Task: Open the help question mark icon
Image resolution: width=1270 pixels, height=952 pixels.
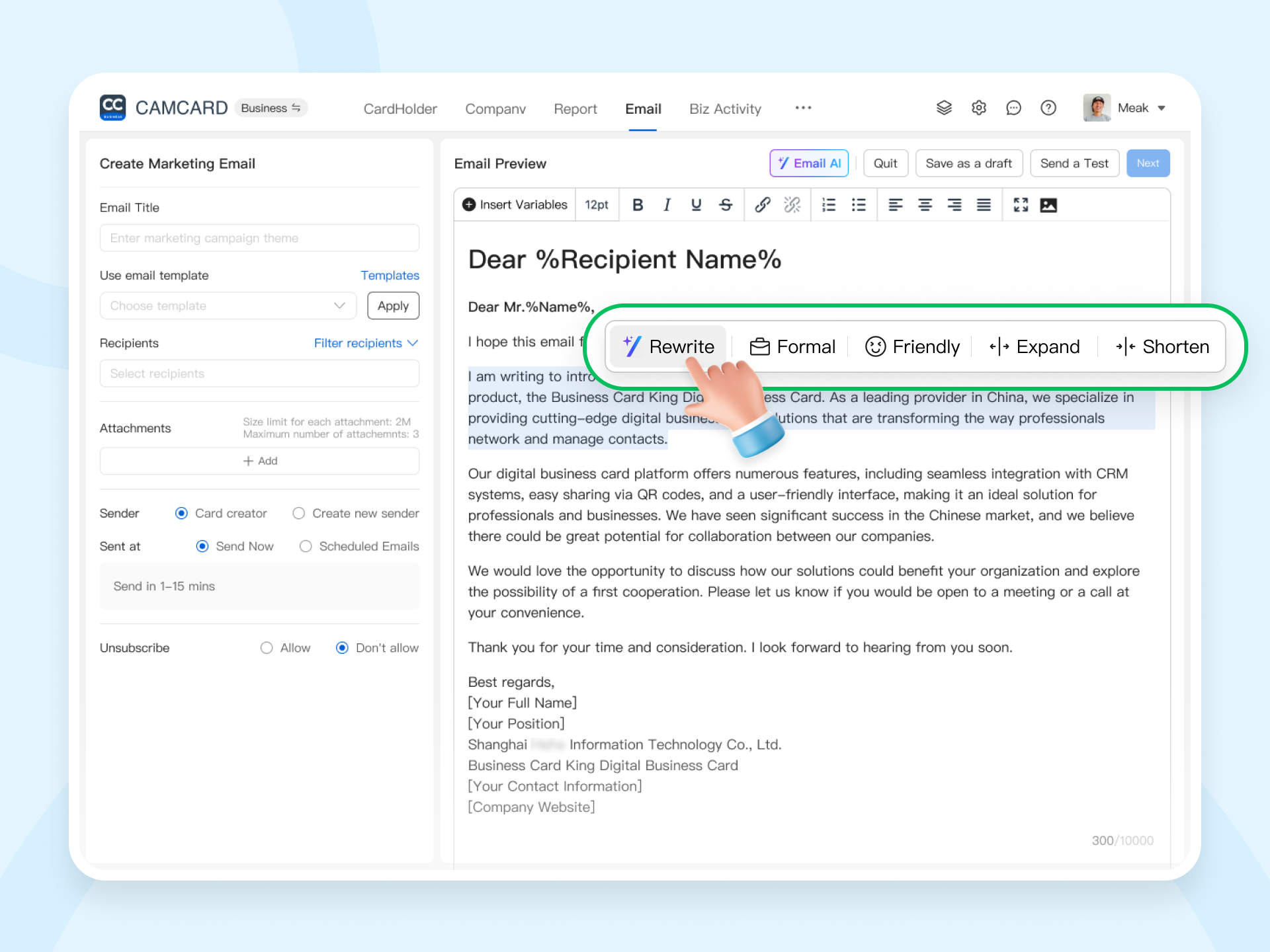Action: pos(1048,108)
